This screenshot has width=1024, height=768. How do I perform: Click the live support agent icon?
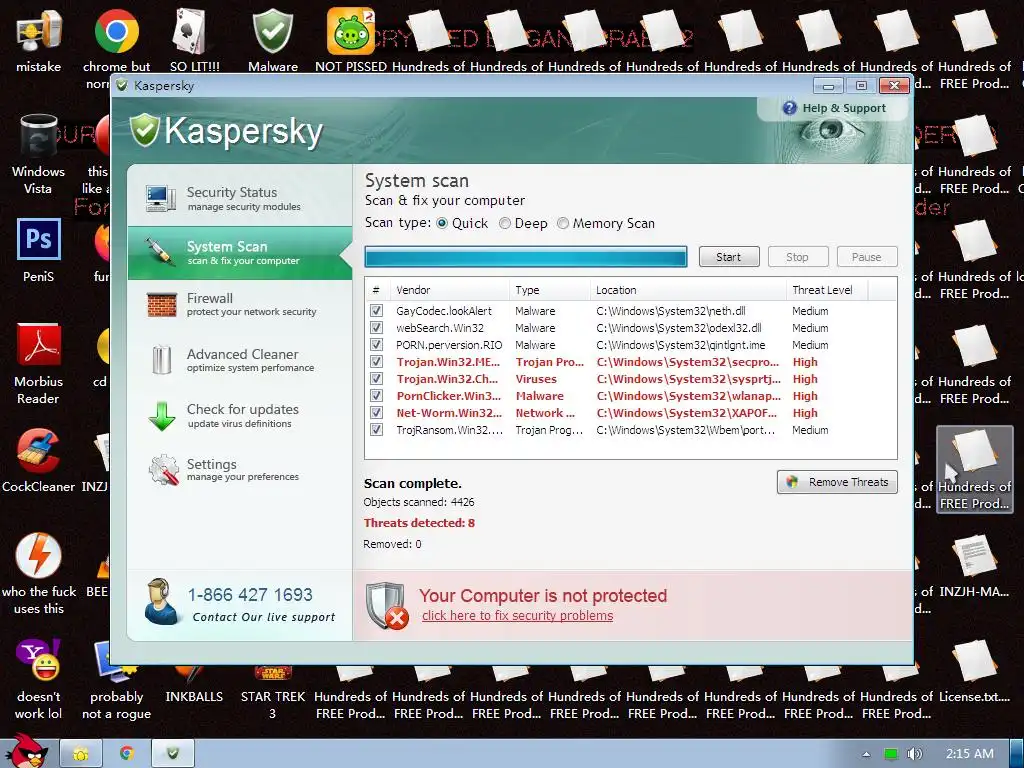(161, 601)
